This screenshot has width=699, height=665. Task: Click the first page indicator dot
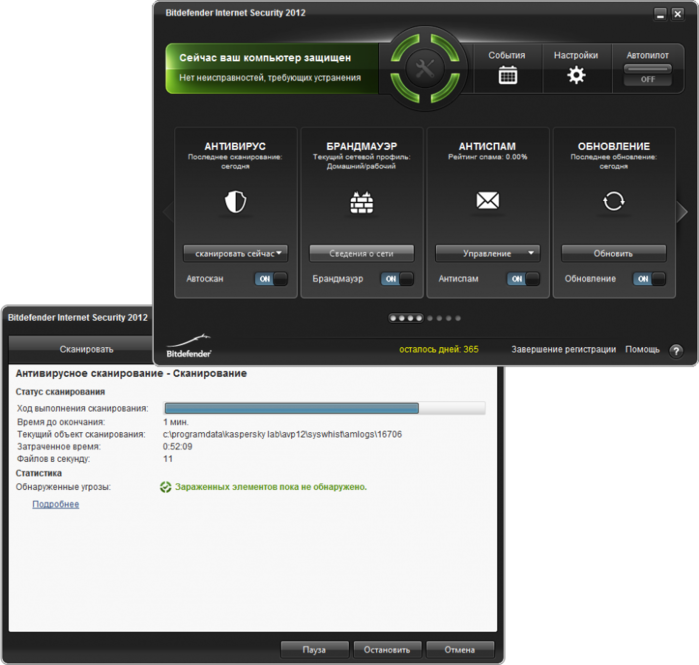393,318
